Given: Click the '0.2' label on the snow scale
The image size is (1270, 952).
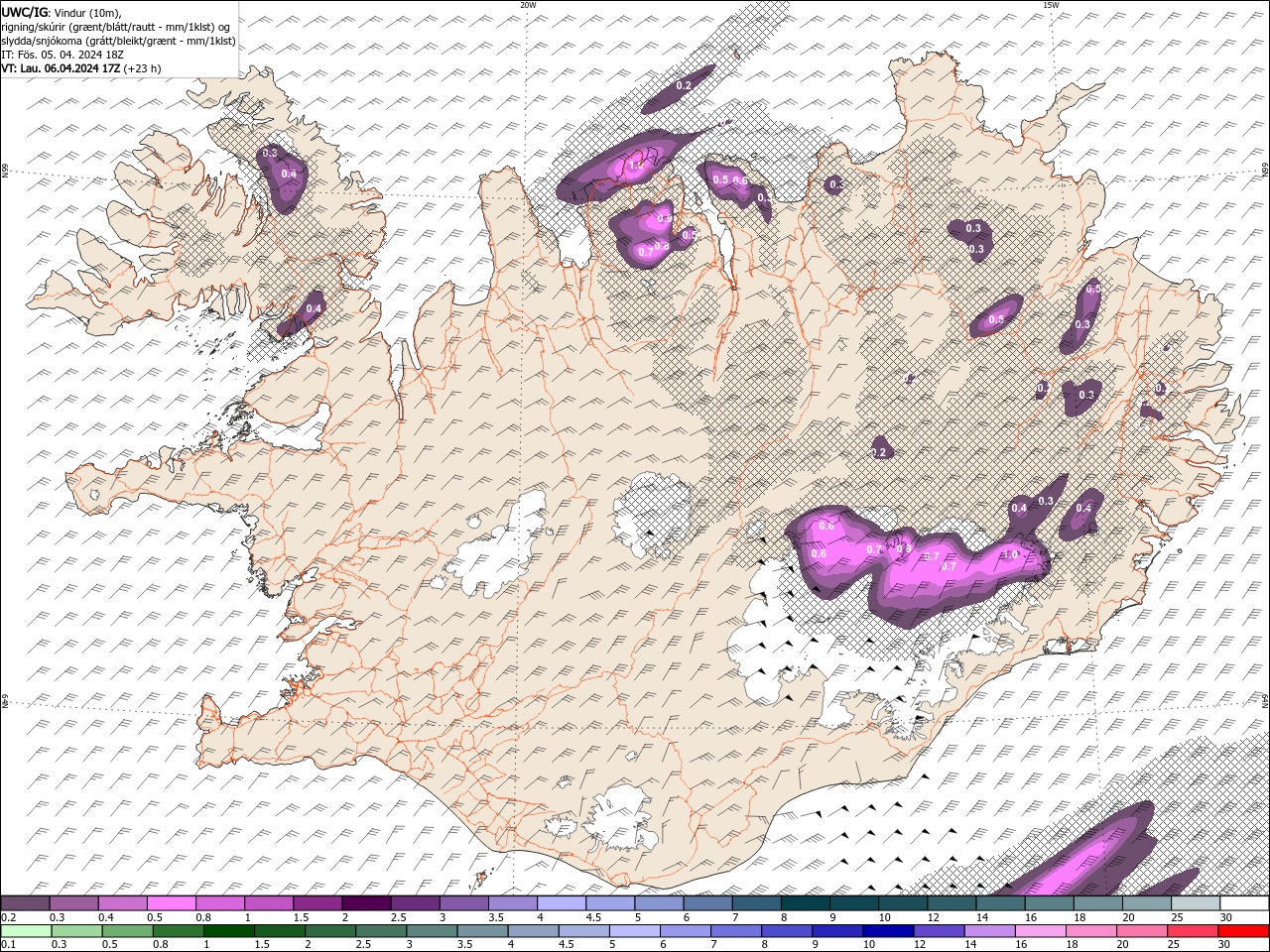Looking at the screenshot, I should pyautogui.click(x=9, y=917).
